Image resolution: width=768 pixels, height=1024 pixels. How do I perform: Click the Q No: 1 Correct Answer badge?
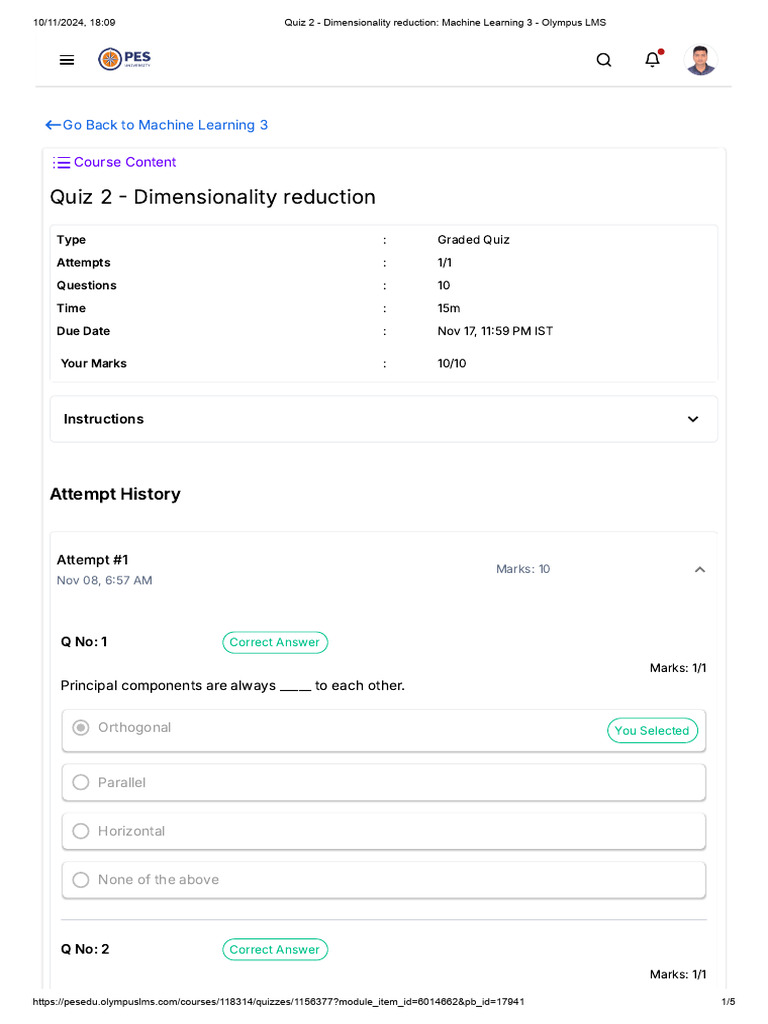click(x=275, y=642)
